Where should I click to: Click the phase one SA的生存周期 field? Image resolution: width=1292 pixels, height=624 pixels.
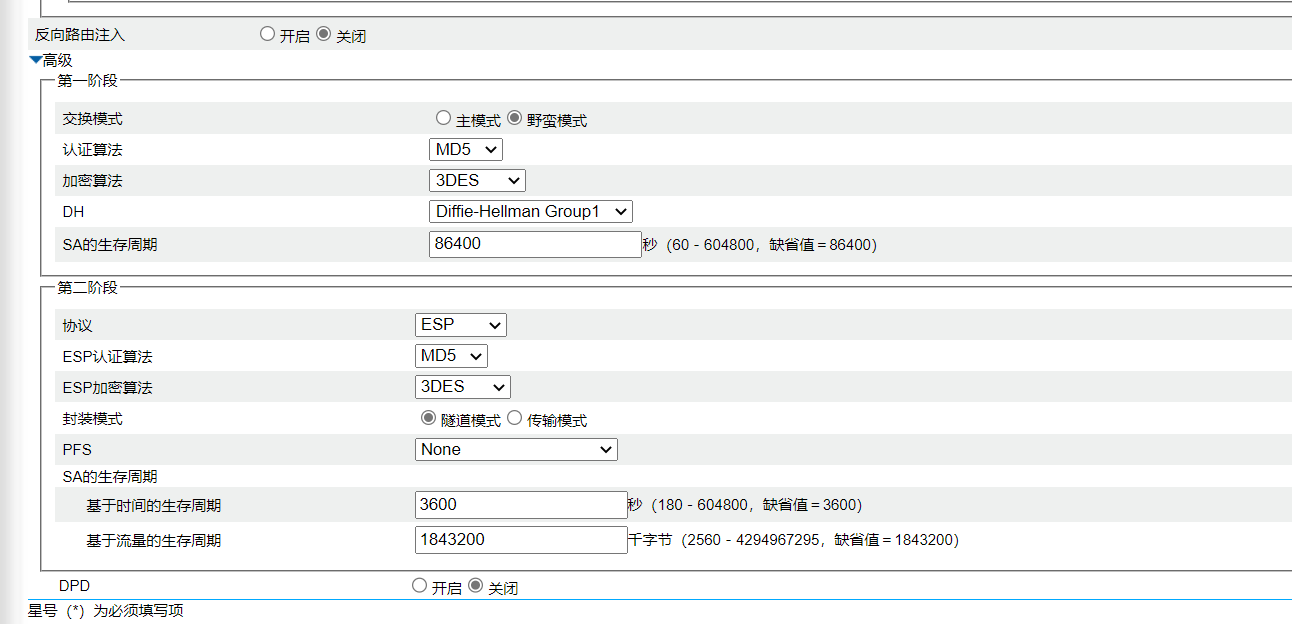(535, 244)
